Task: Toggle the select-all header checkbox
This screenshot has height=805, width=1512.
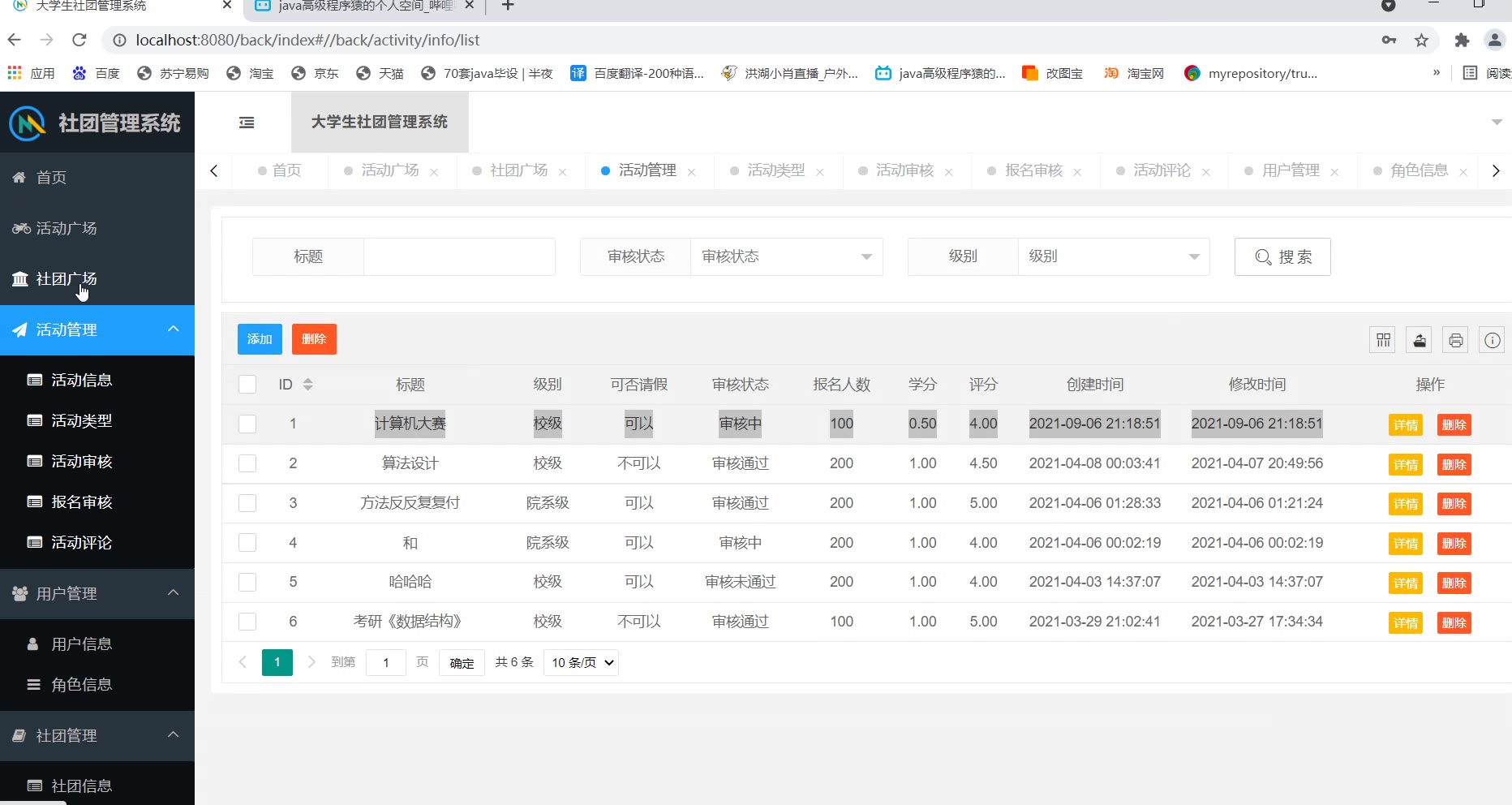Action: pyautogui.click(x=247, y=385)
